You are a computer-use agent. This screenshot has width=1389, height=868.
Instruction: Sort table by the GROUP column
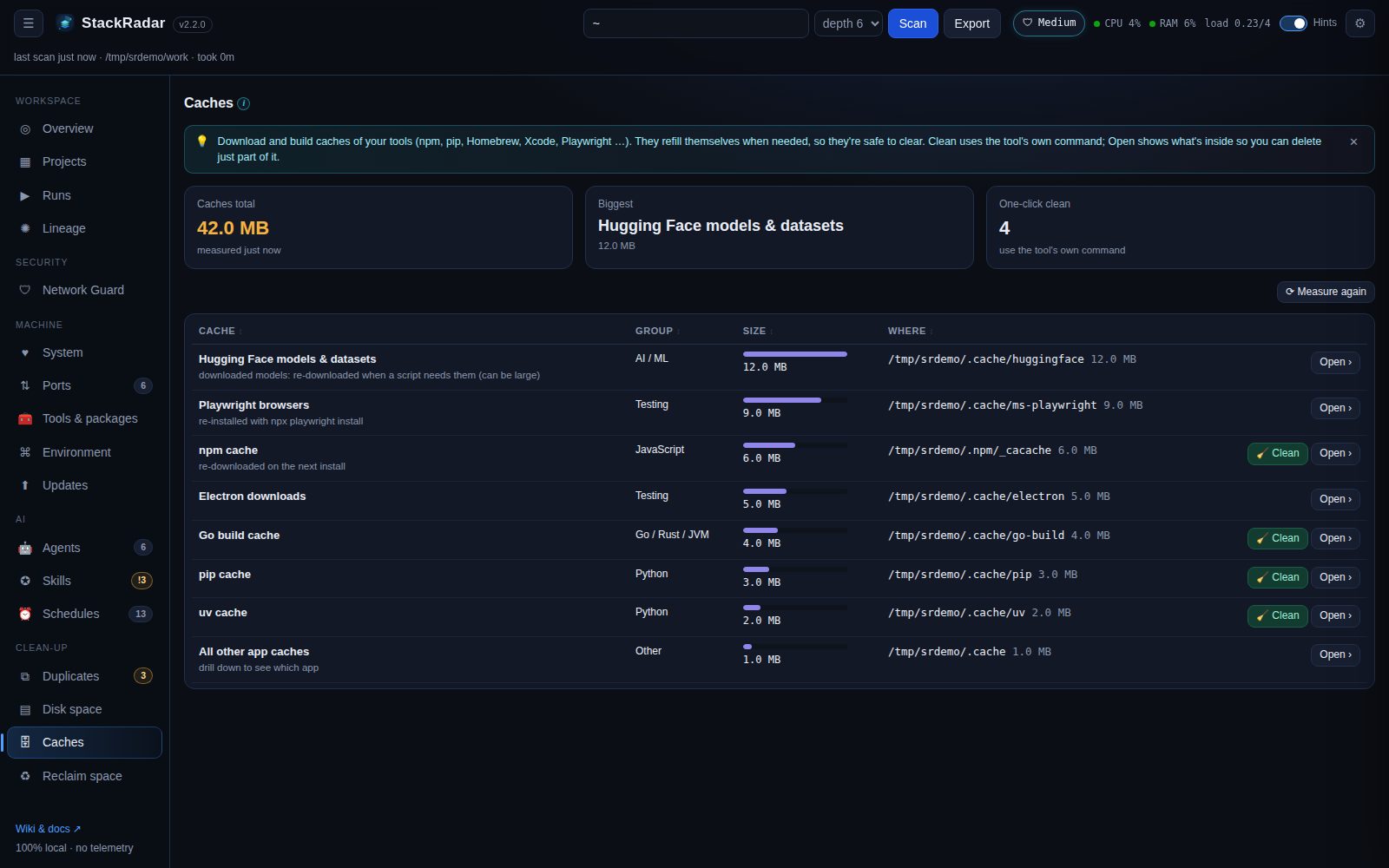[657, 331]
